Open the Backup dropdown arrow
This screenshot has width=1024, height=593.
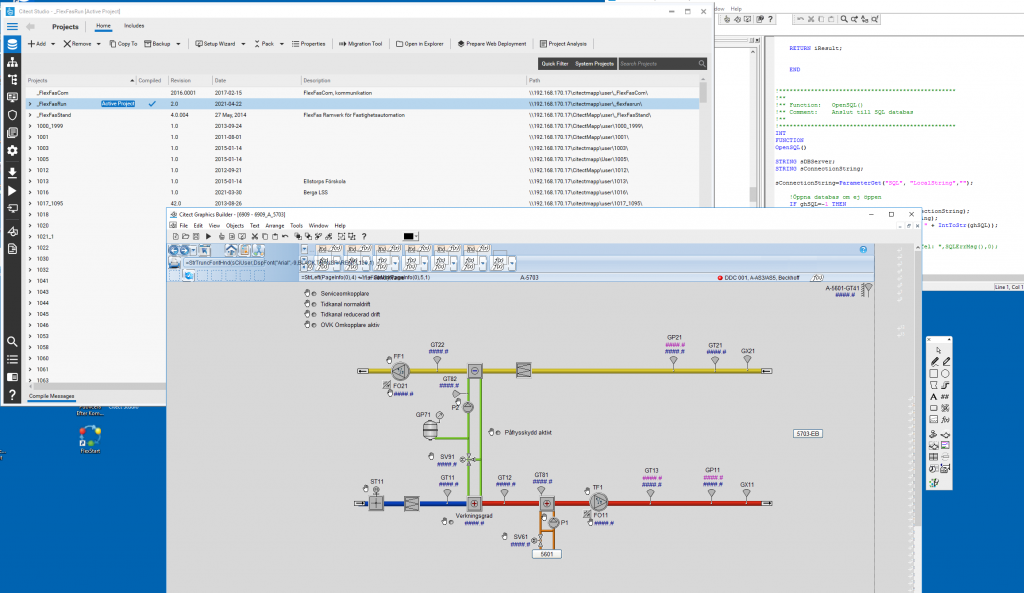[x=178, y=44]
